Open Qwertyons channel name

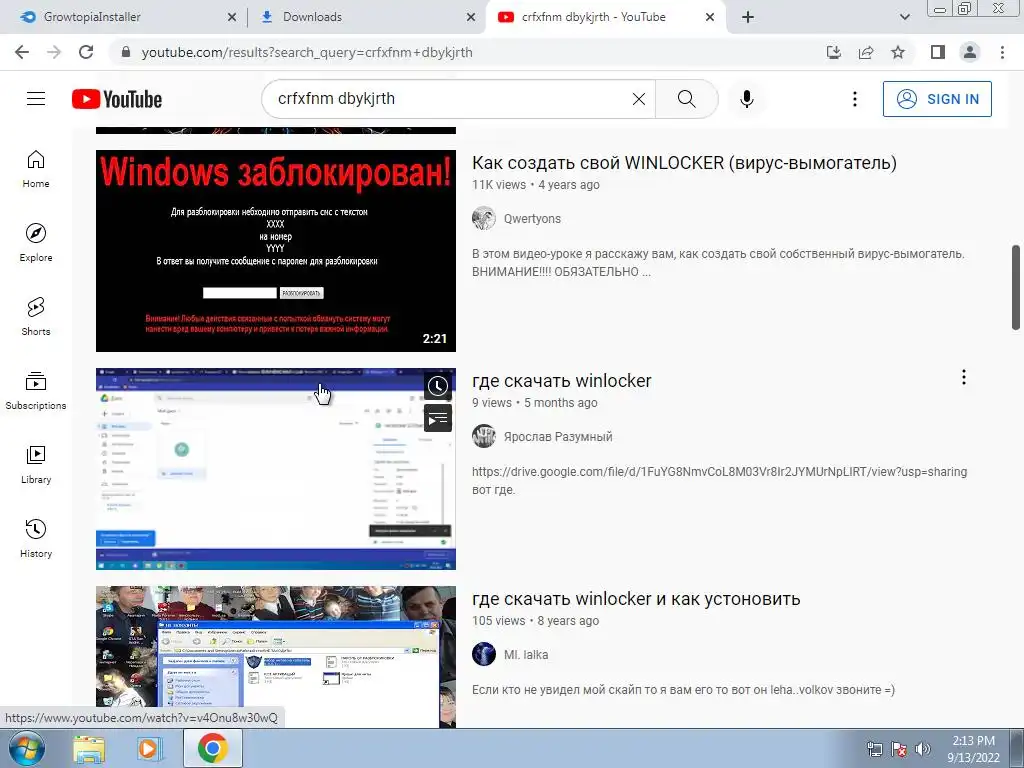(532, 219)
